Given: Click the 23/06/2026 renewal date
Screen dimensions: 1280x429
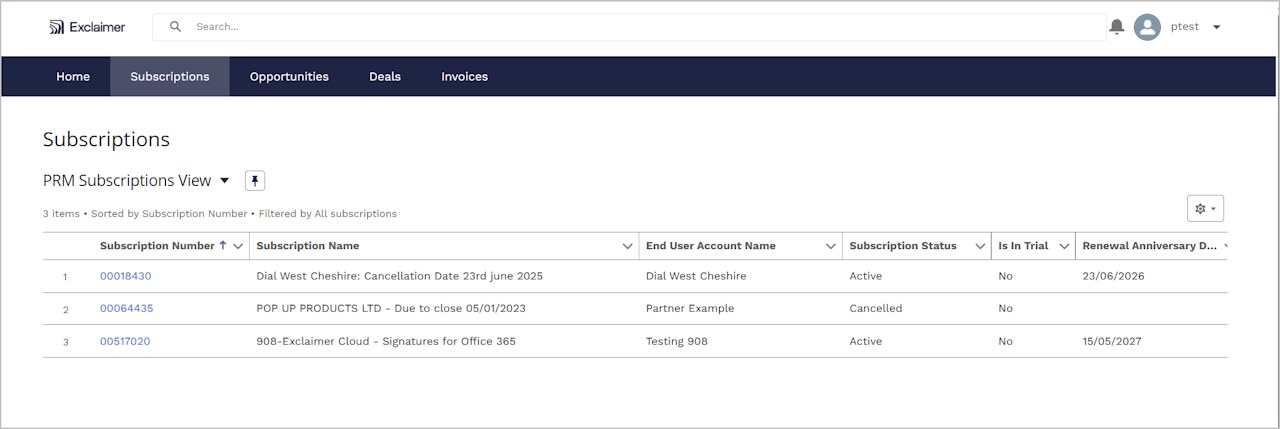Looking at the screenshot, I should point(1113,276).
